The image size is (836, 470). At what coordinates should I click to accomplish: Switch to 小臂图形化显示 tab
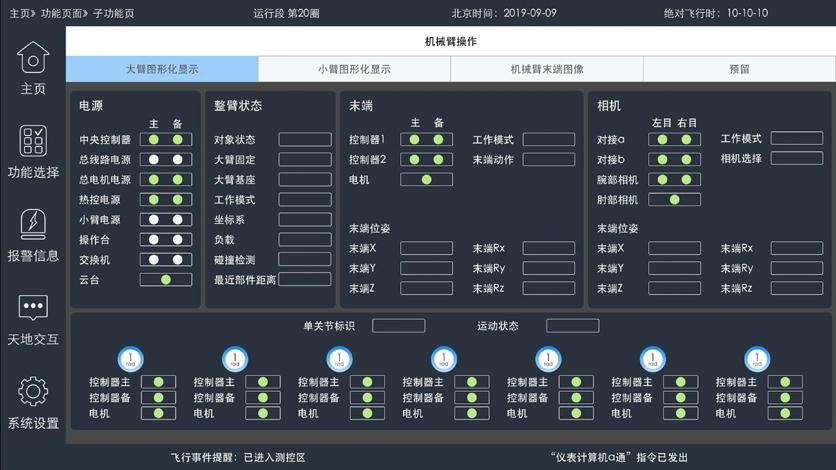(x=355, y=69)
